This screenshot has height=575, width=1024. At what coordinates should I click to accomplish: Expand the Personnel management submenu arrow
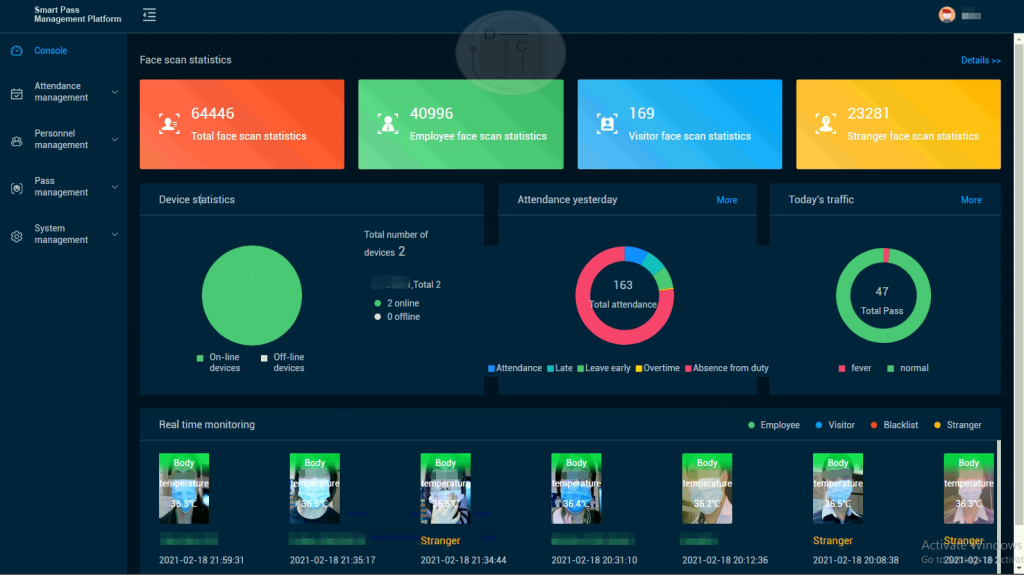[114, 139]
